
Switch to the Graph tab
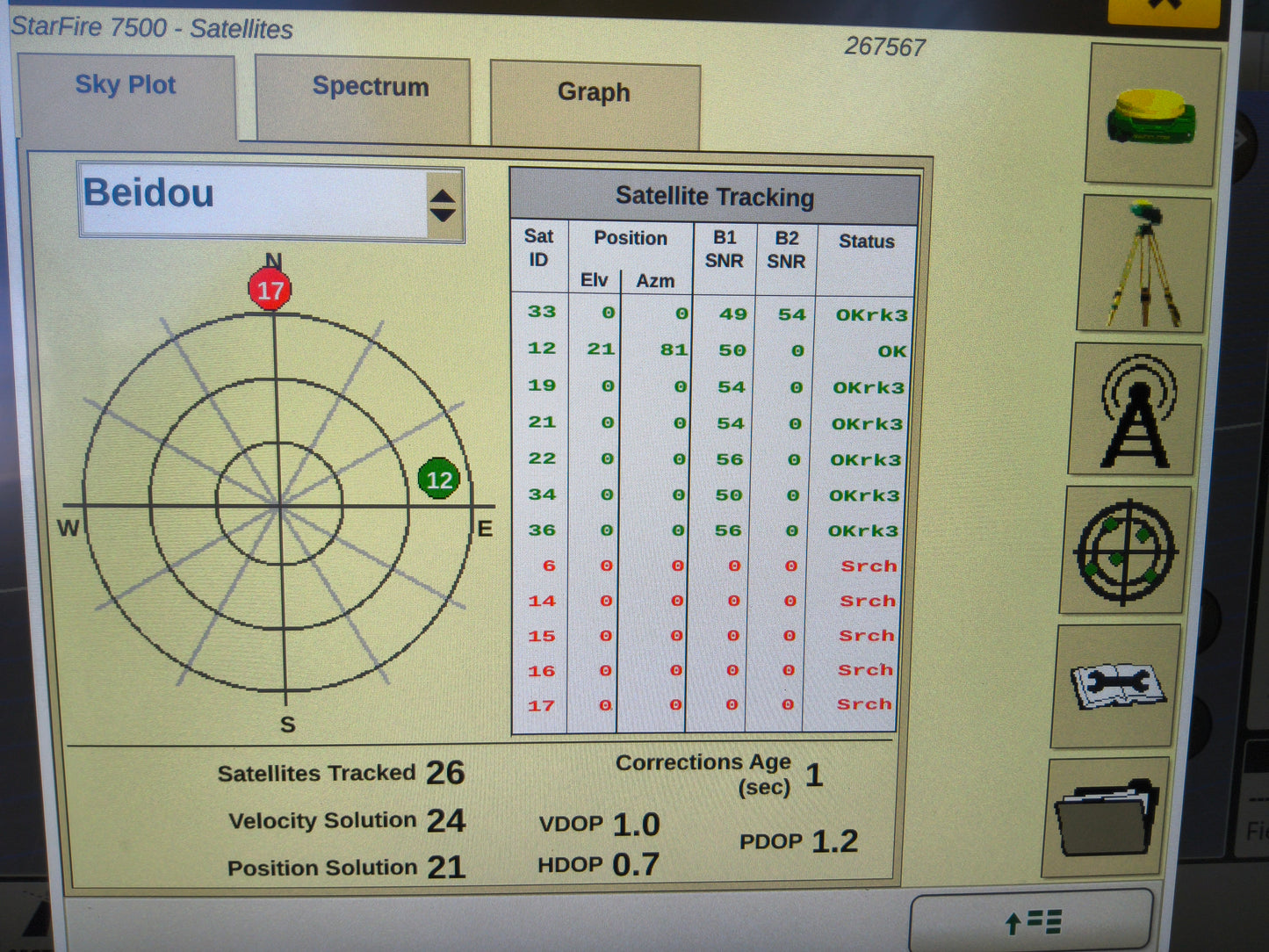(595, 104)
